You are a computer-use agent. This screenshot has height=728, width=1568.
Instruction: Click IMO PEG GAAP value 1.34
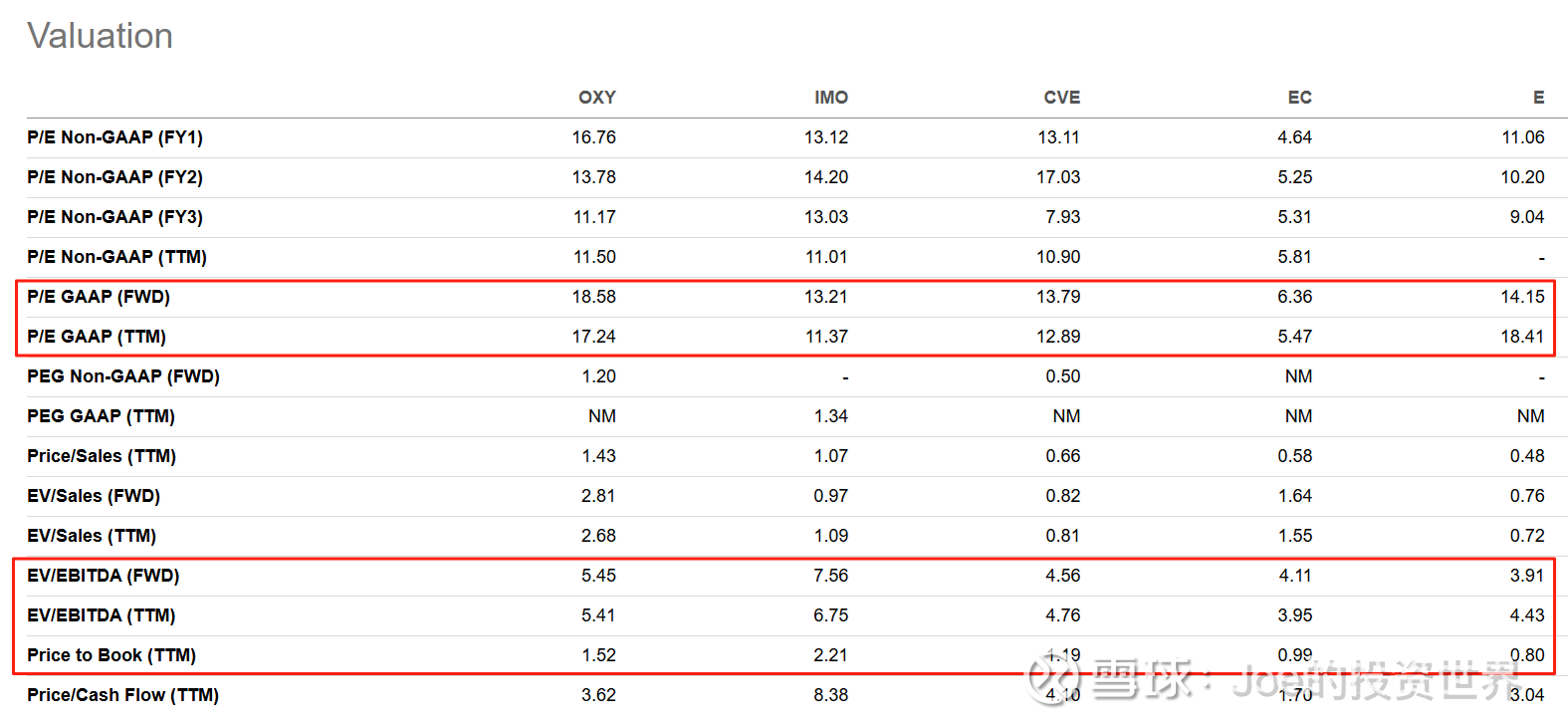pyautogui.click(x=831, y=416)
